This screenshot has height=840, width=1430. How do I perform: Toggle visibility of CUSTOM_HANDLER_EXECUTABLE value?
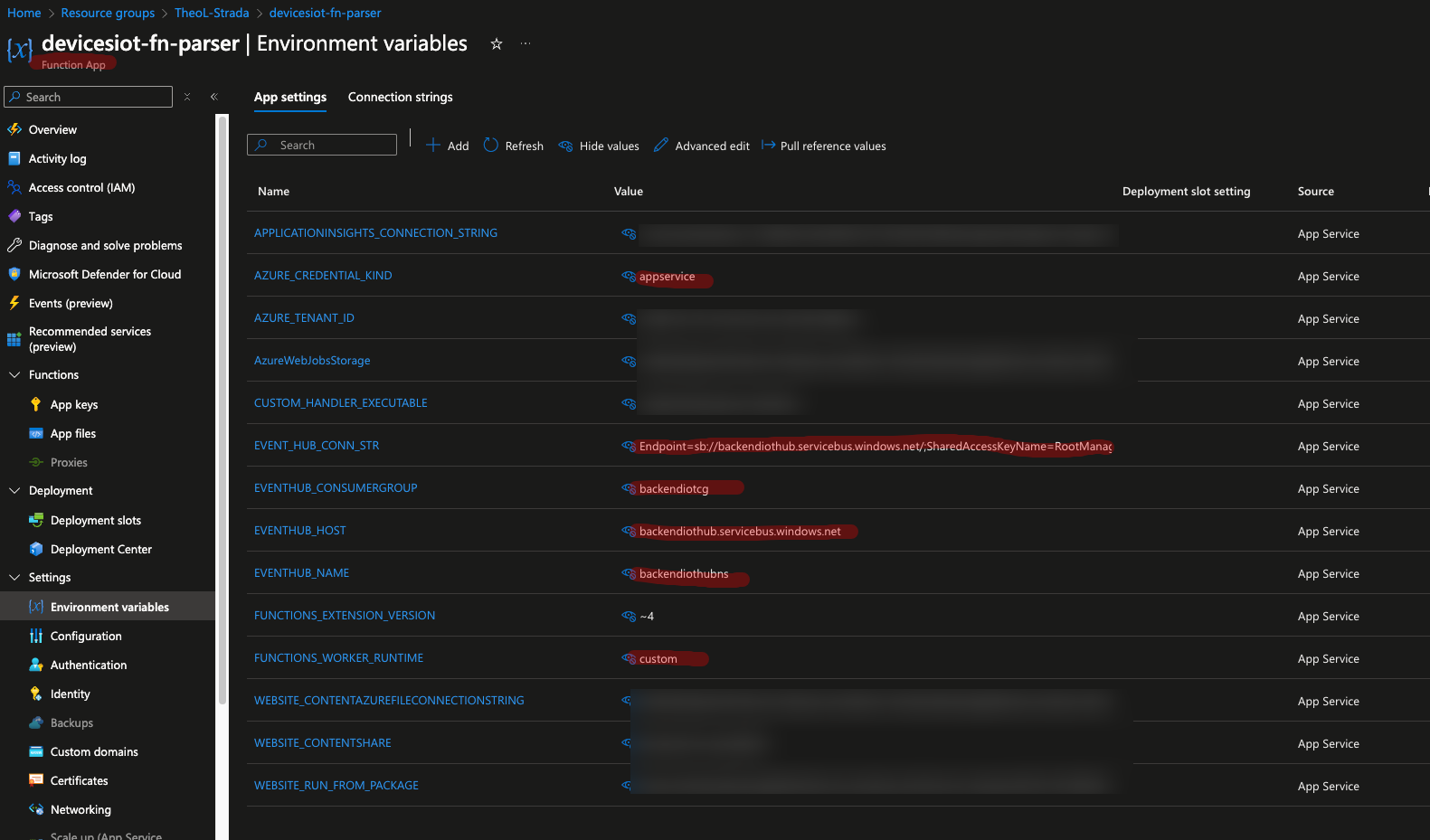629,403
